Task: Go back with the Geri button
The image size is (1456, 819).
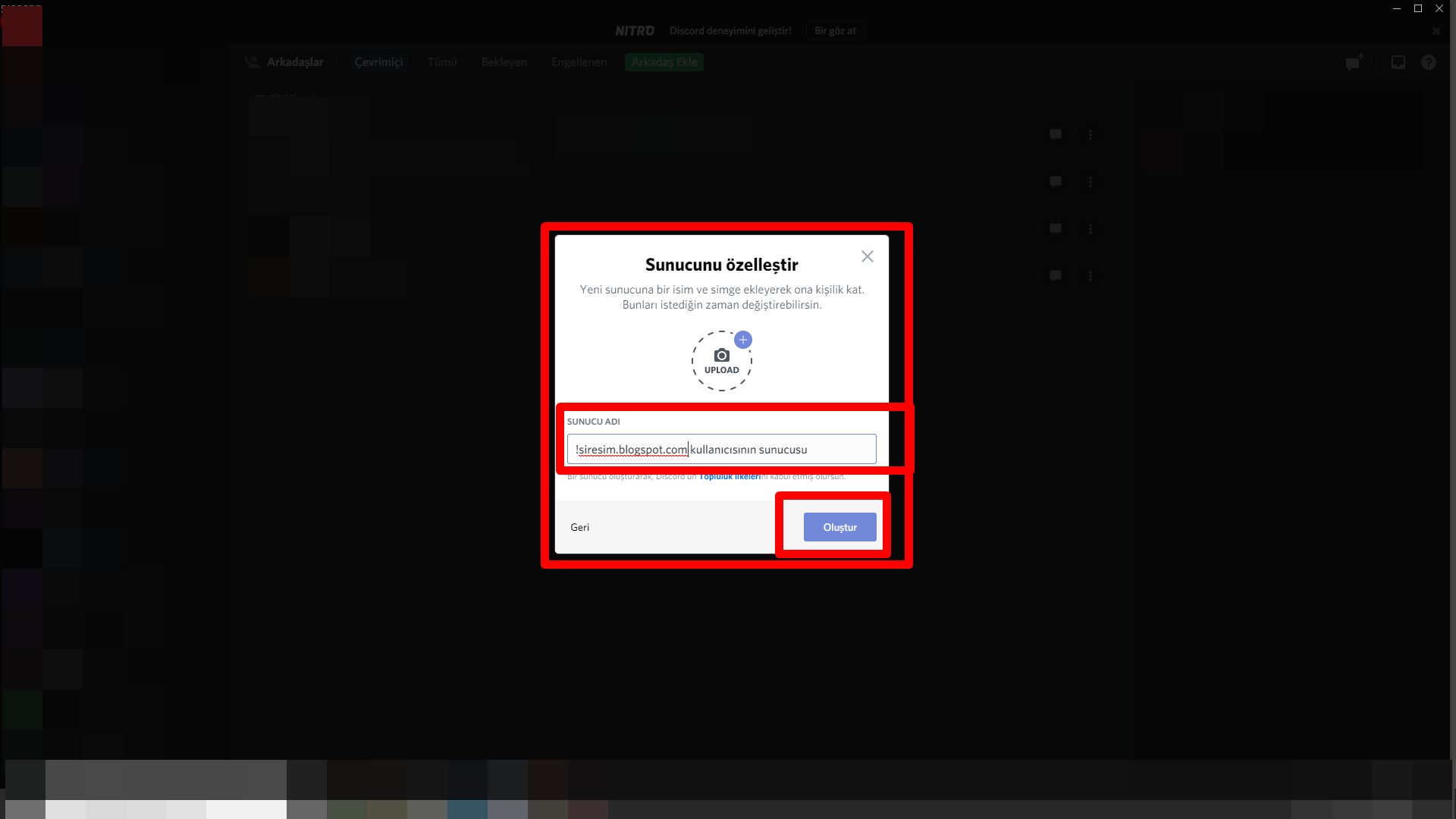Action: tap(580, 527)
